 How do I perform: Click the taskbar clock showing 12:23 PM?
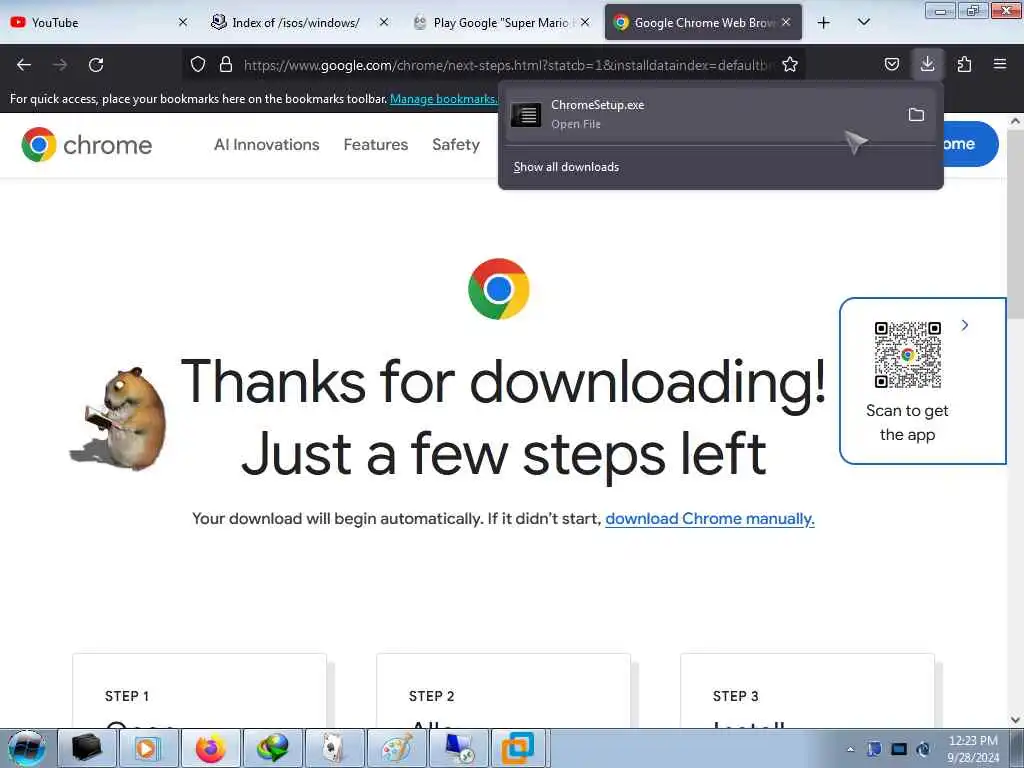[x=973, y=749]
